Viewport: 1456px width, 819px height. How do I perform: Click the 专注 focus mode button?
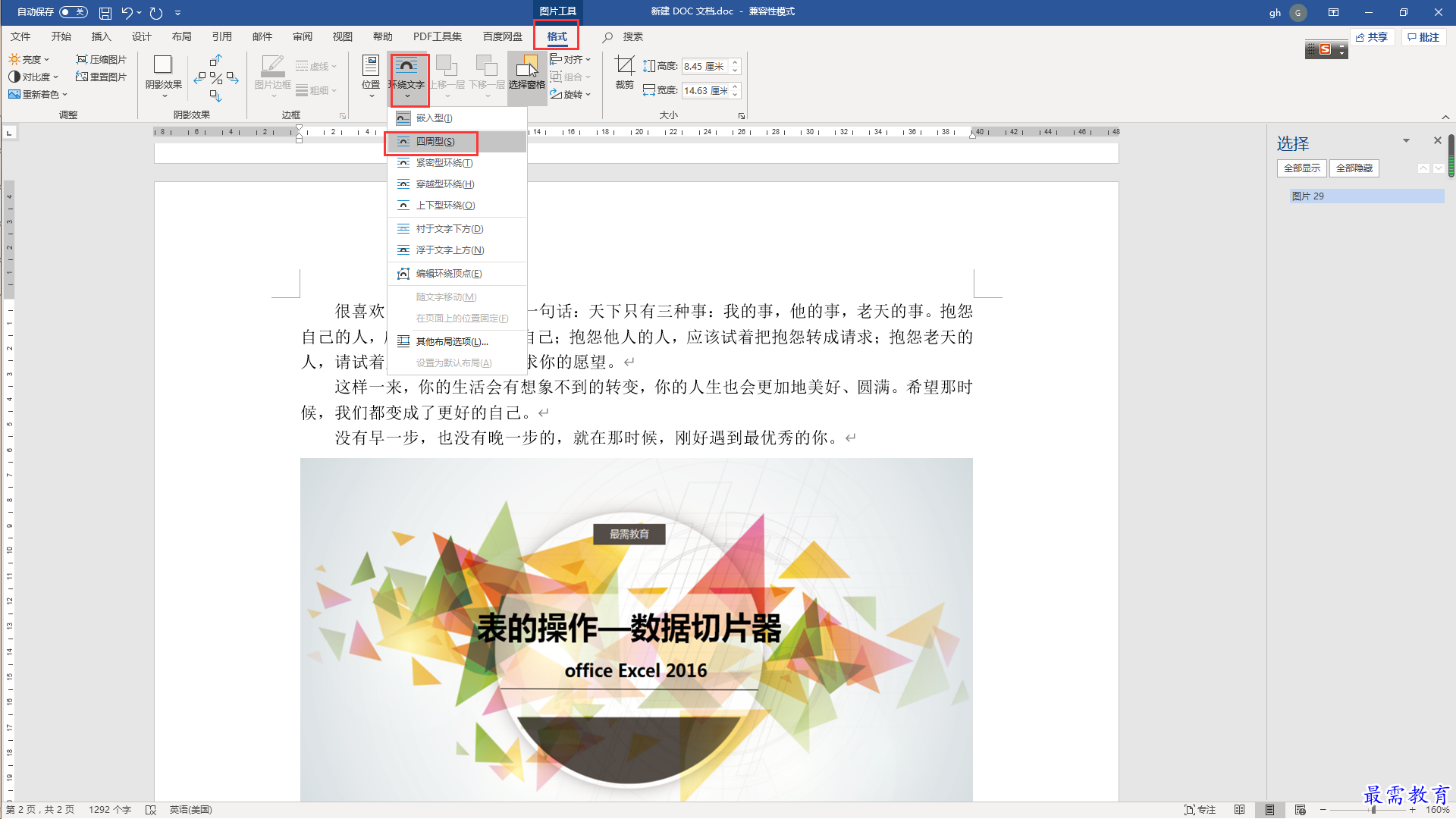pos(1200,810)
